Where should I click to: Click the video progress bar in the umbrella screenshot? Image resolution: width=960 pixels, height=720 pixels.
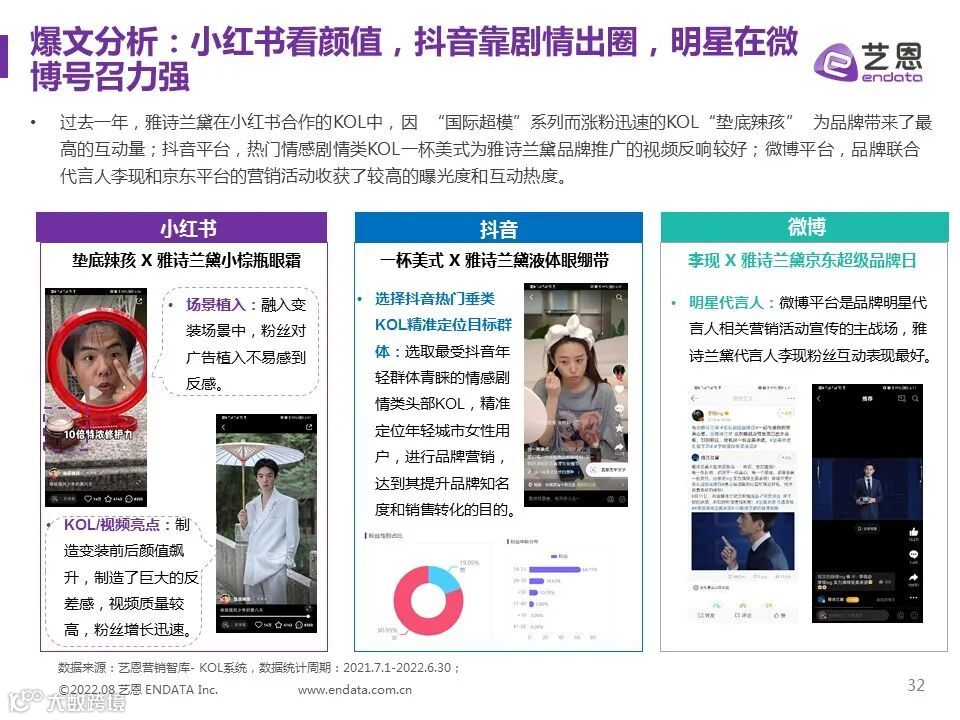coord(266,616)
